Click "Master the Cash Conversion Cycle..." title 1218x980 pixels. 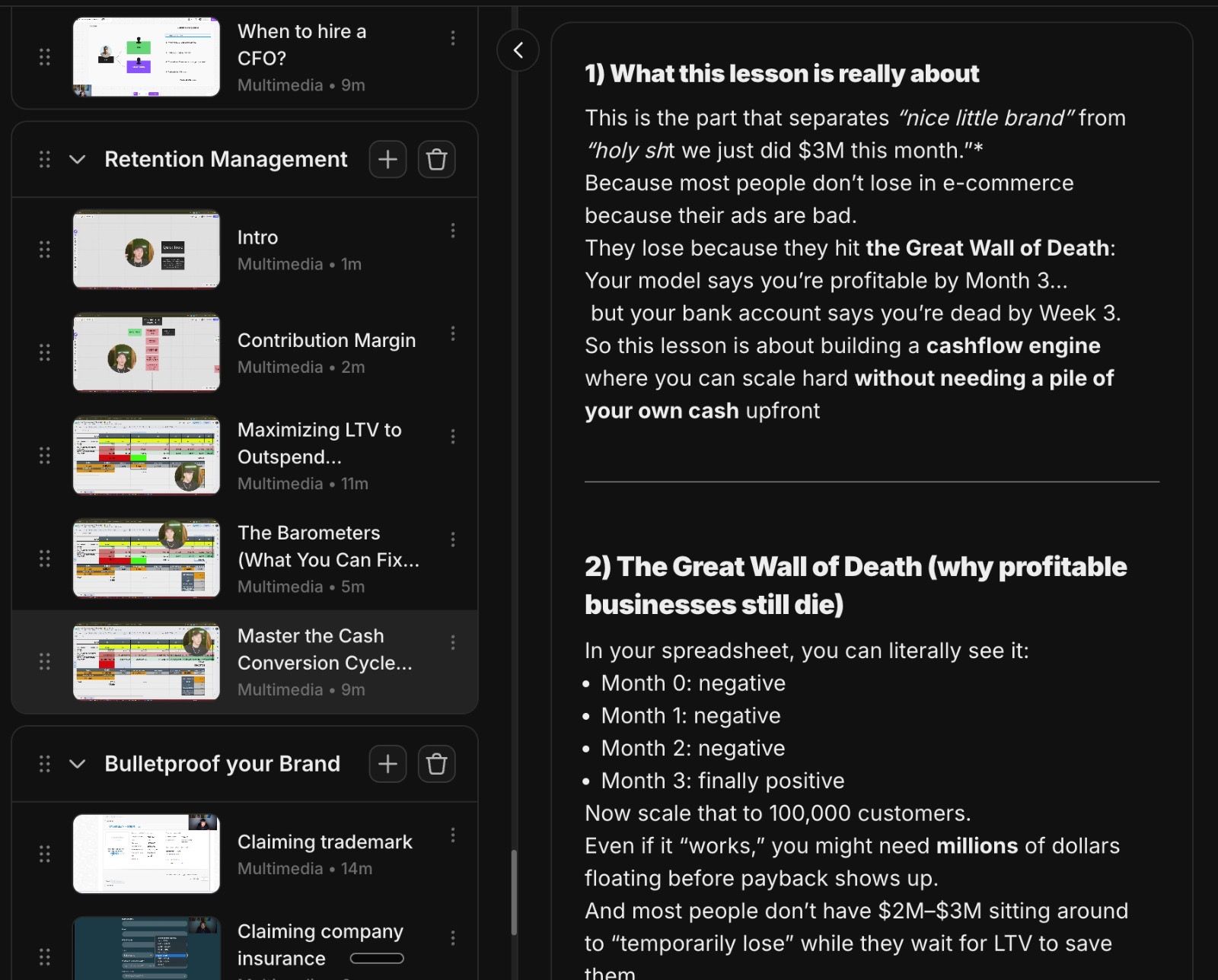click(x=325, y=649)
